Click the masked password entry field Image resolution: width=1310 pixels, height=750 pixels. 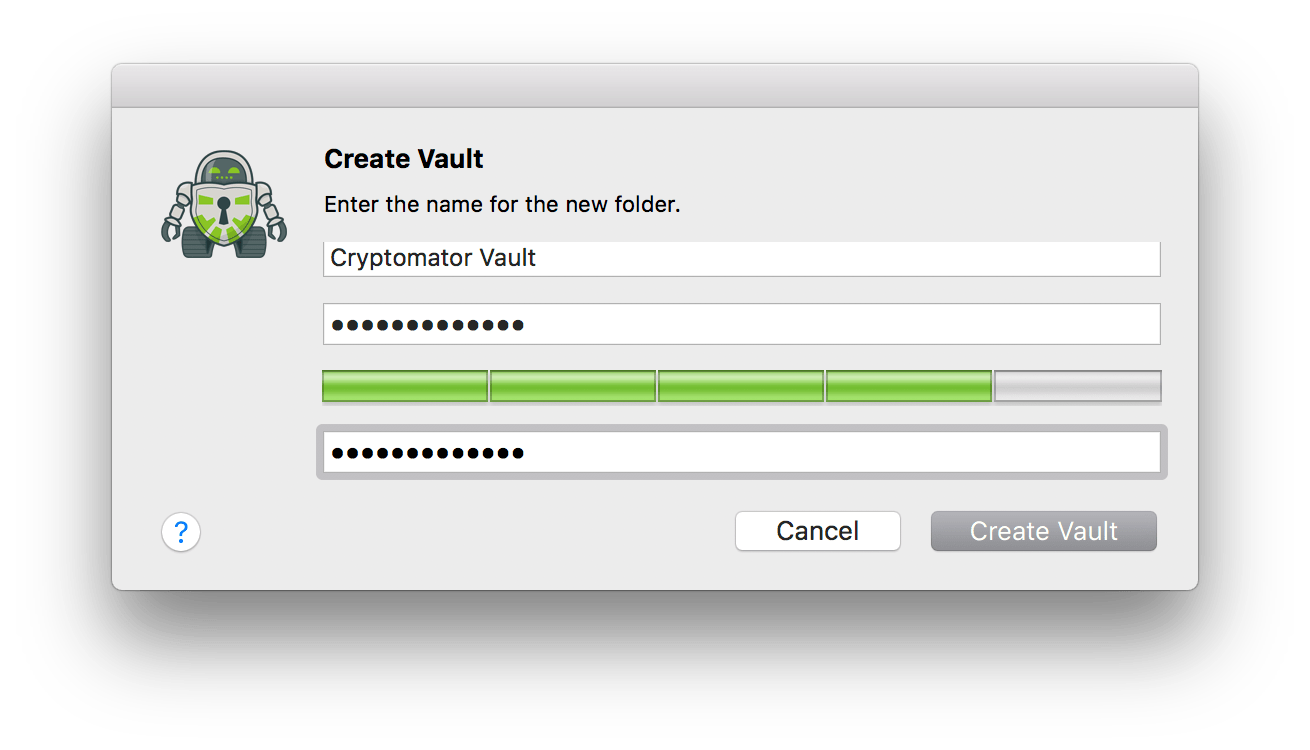pos(740,323)
